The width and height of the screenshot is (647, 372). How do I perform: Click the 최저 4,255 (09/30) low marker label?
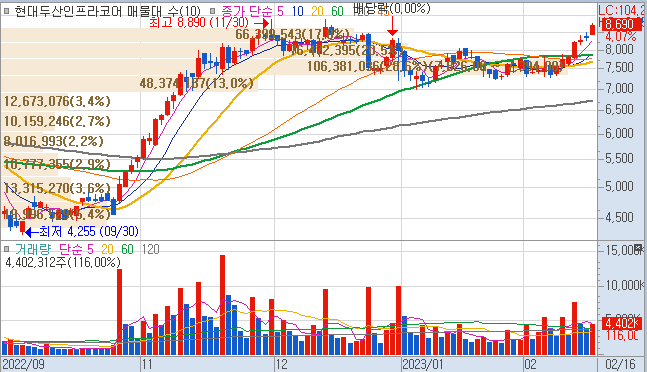coord(89,231)
